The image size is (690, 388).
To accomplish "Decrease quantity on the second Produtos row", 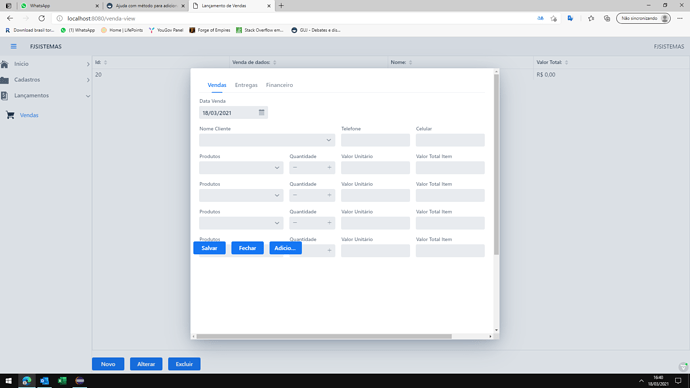I will [x=295, y=195].
